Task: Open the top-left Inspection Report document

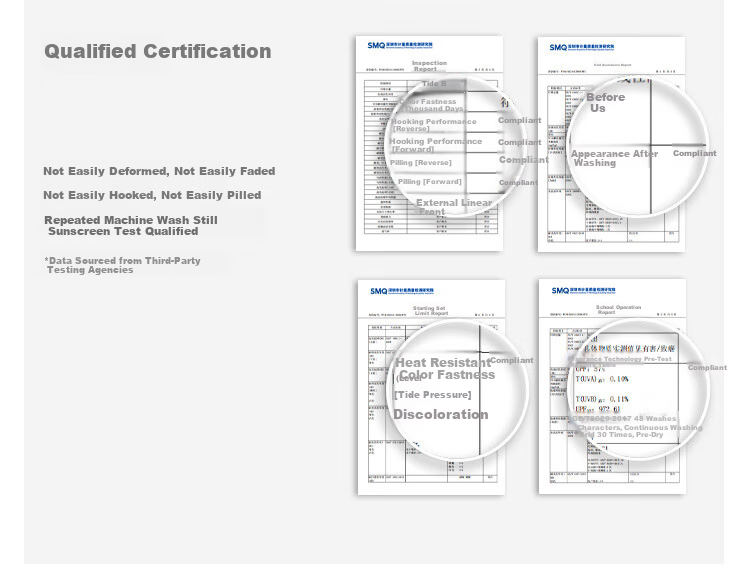Action: pyautogui.click(x=429, y=143)
